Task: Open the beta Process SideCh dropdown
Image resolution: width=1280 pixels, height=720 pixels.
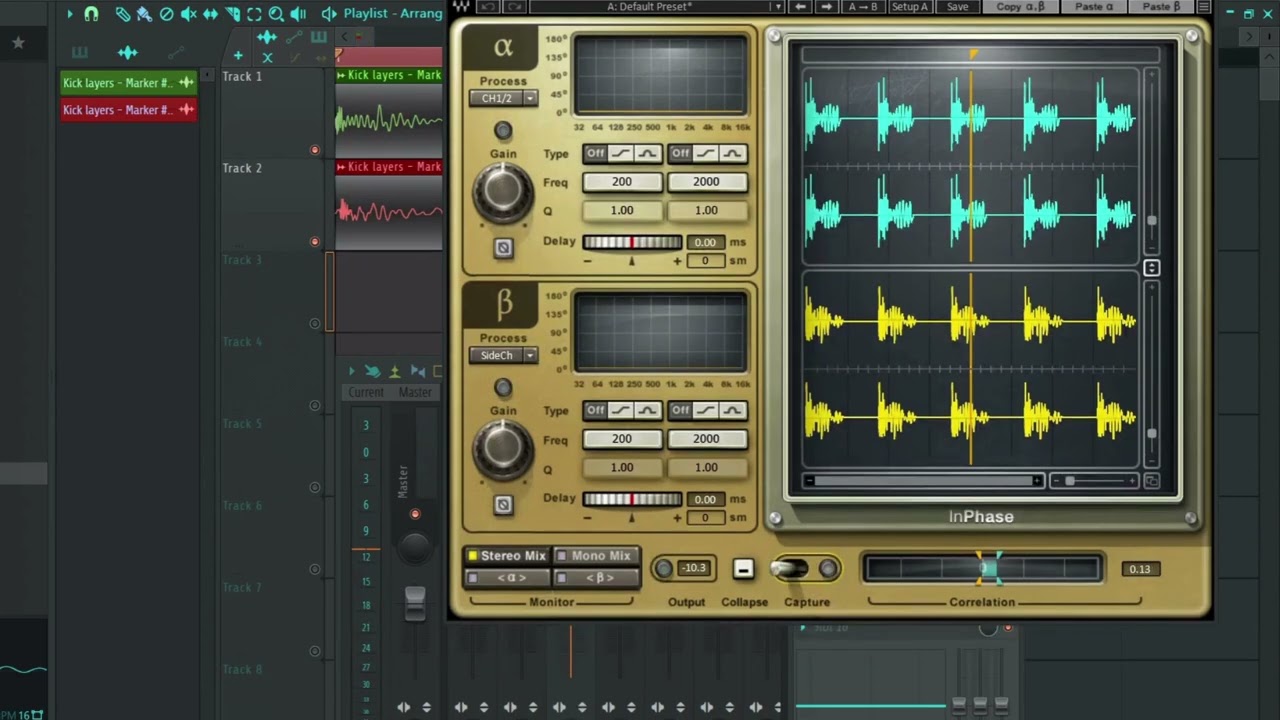Action: click(503, 355)
